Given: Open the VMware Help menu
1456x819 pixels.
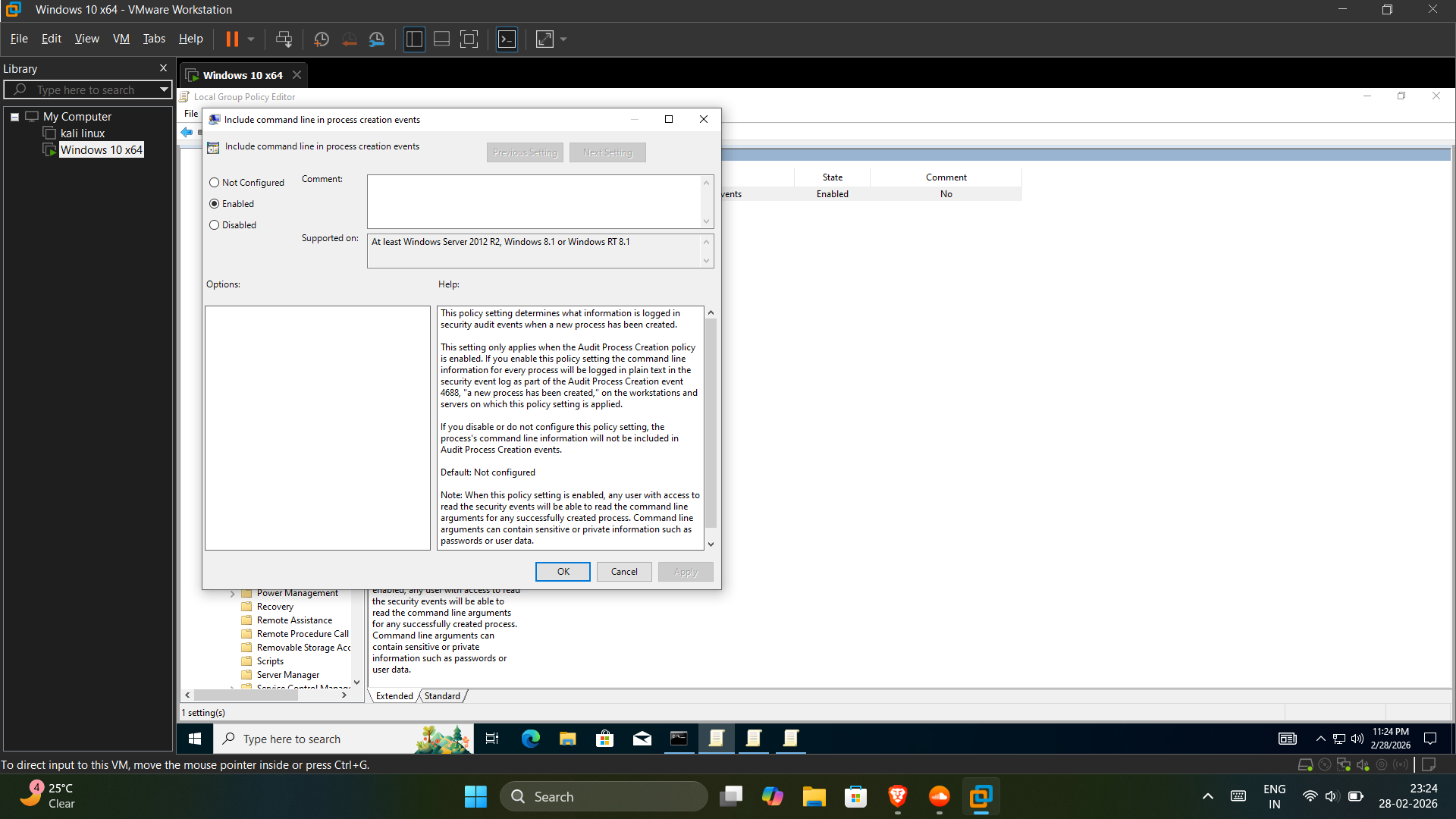Looking at the screenshot, I should [x=190, y=39].
